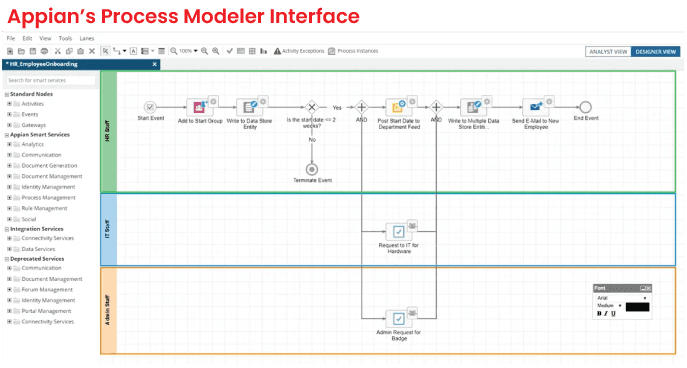
Task: Click the Start Event node
Action: tap(150, 107)
